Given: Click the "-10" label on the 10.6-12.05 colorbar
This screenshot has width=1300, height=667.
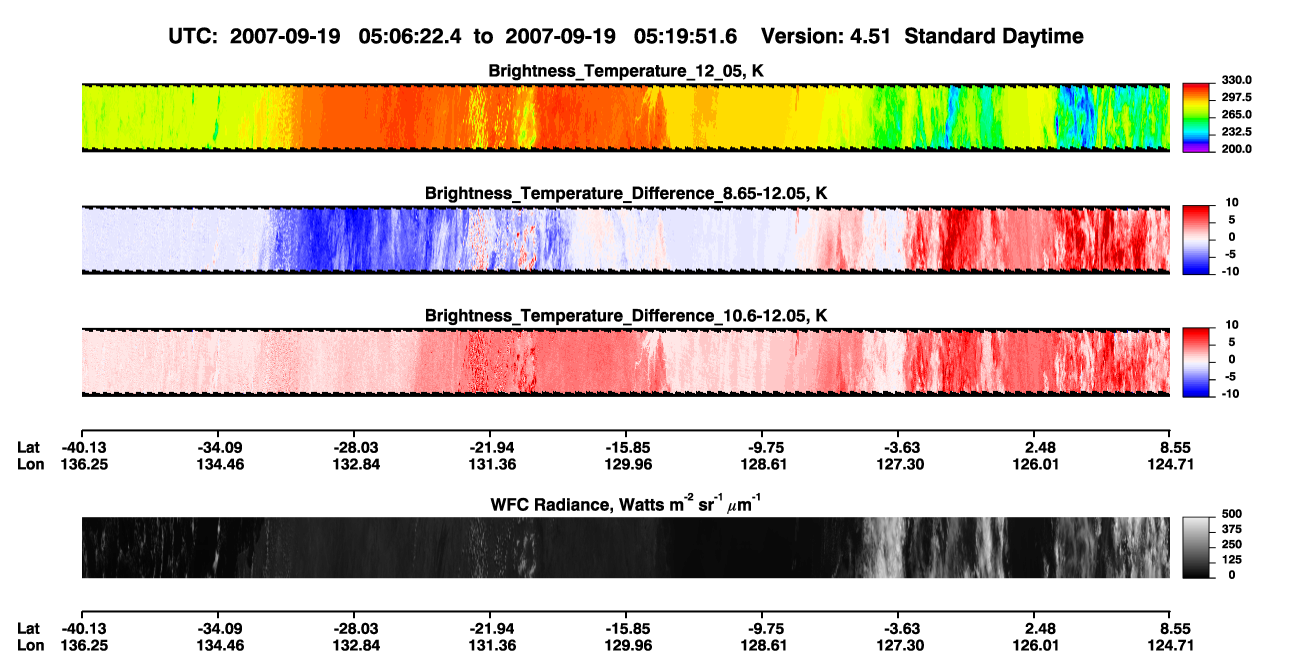Looking at the screenshot, I should click(x=1232, y=393).
